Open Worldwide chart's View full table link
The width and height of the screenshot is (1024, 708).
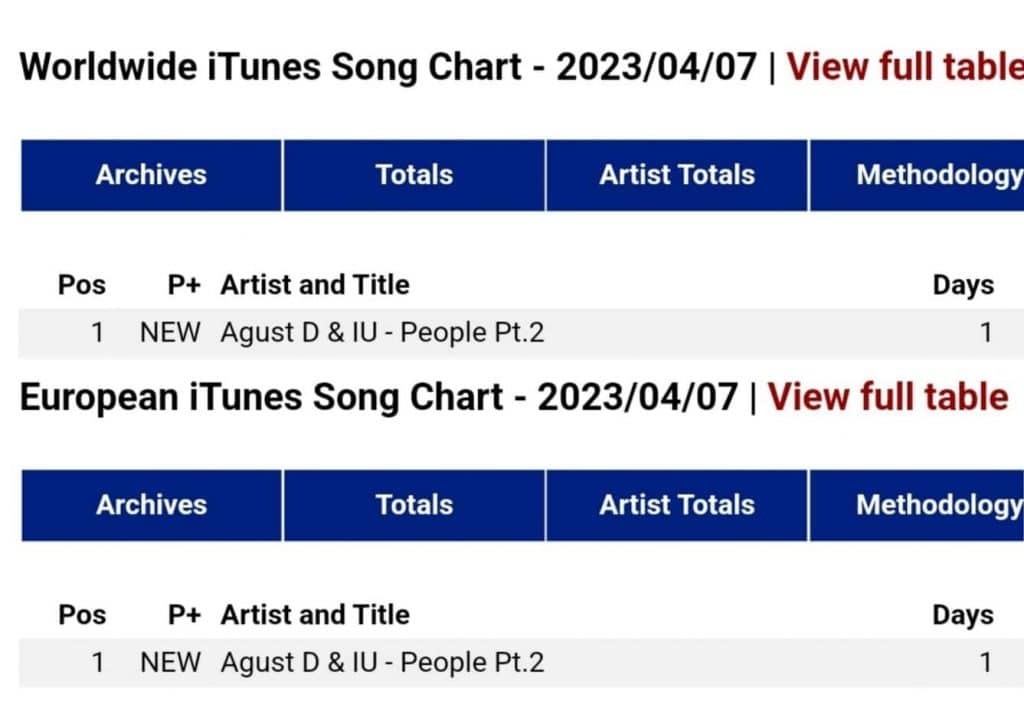[905, 67]
